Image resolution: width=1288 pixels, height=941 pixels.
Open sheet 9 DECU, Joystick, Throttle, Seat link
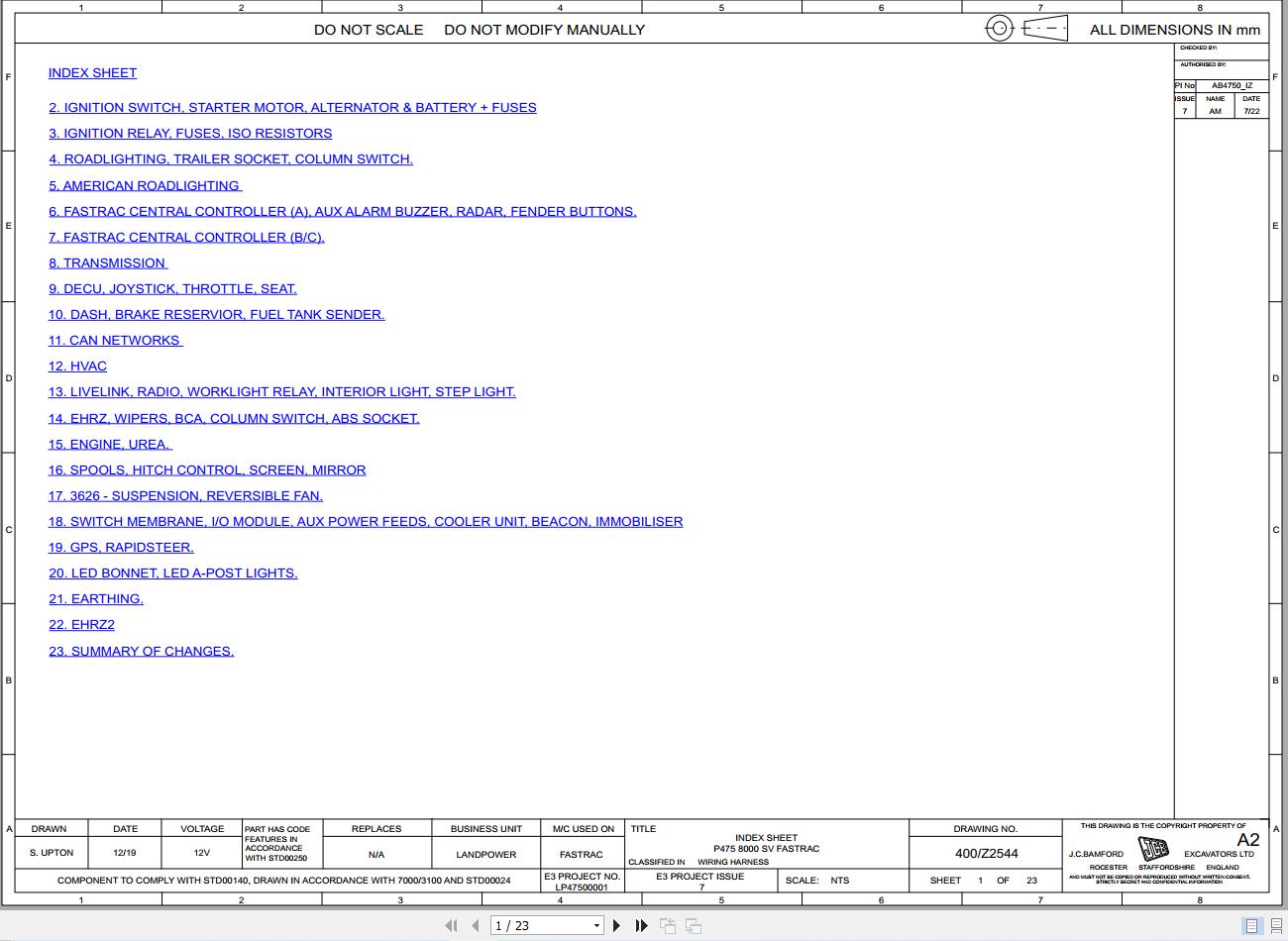[172, 288]
